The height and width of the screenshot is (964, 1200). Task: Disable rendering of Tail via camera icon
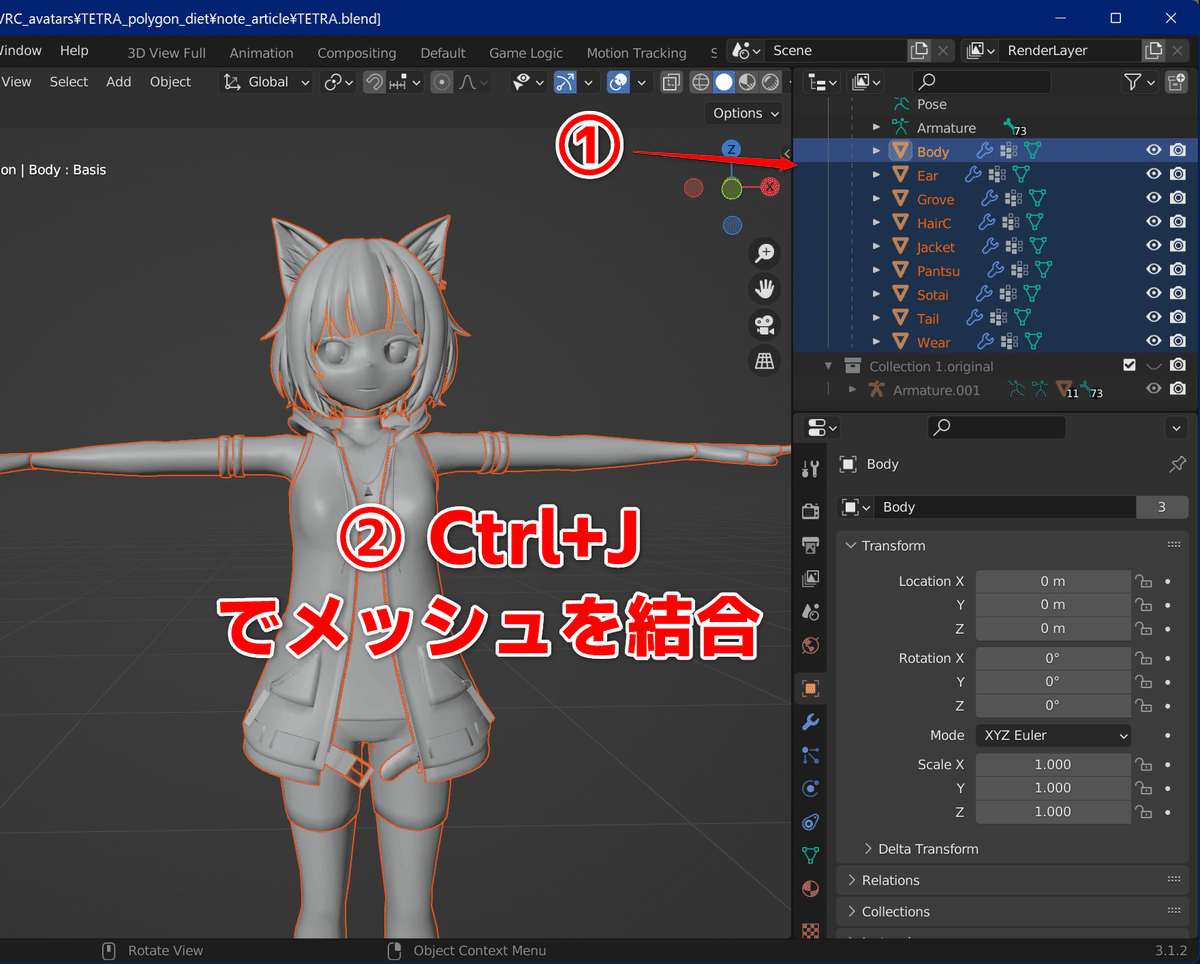1178,318
